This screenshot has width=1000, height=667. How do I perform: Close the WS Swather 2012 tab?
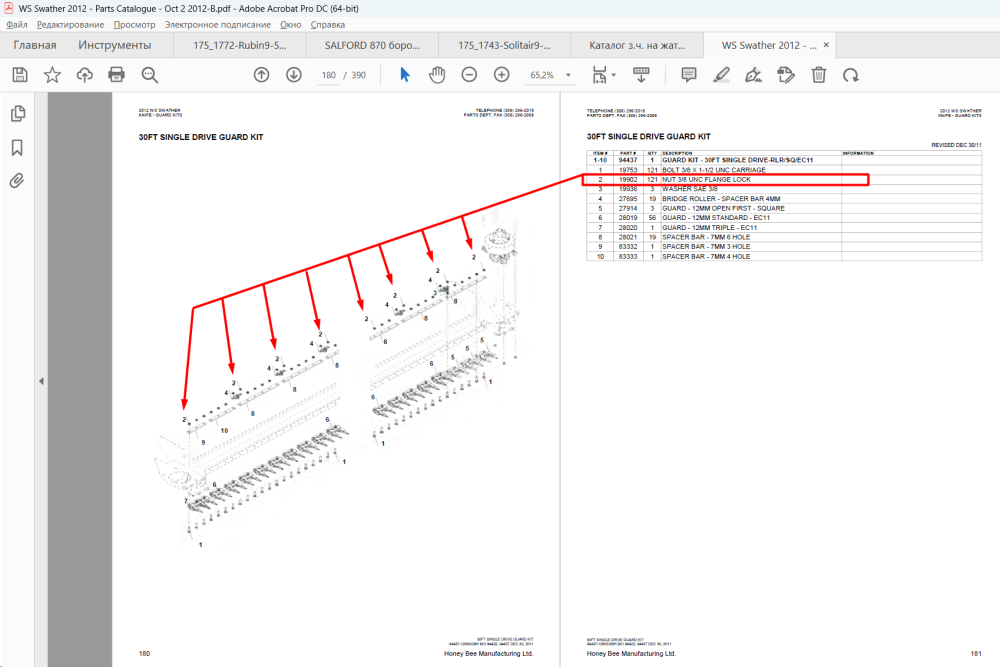826,45
